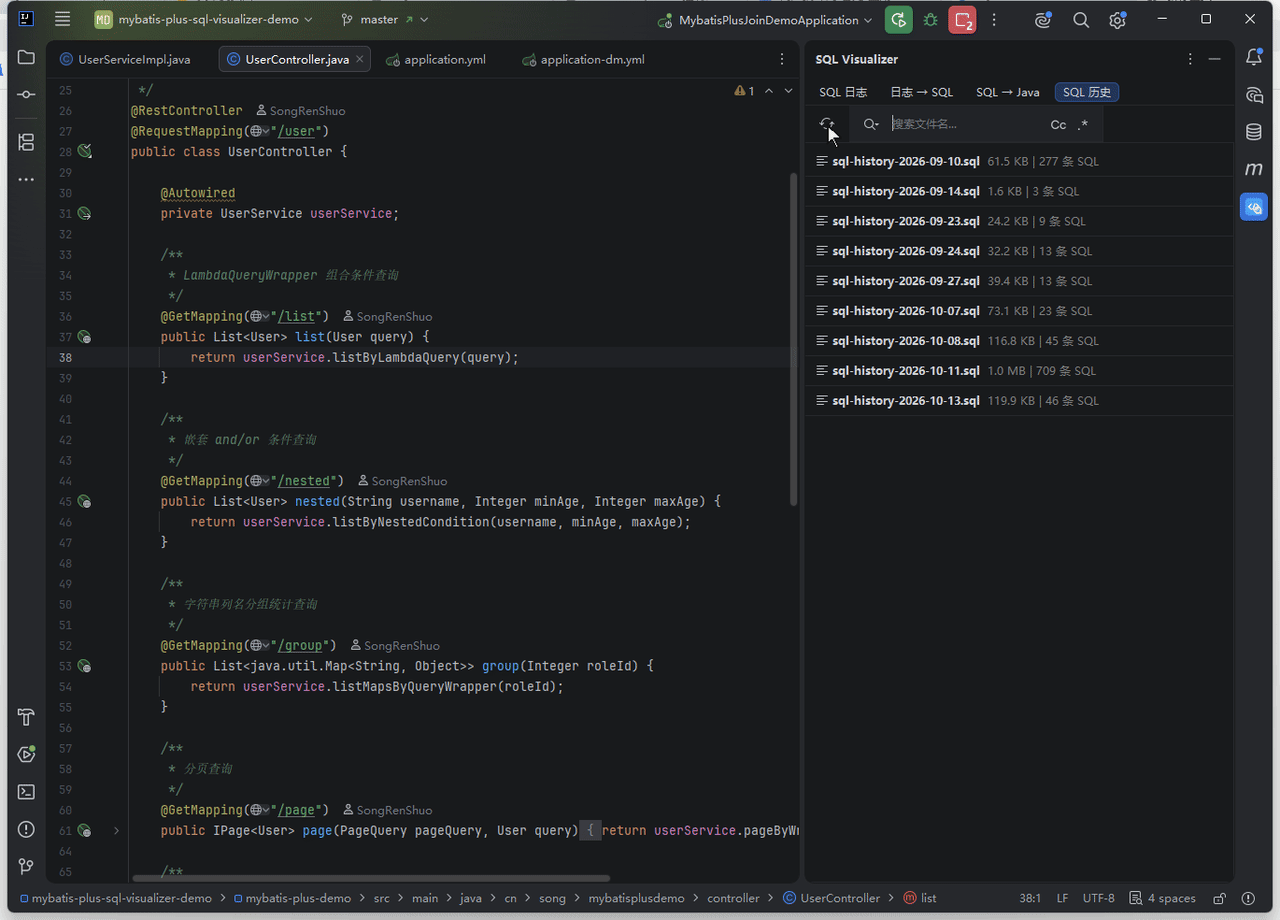The height and width of the screenshot is (920, 1280).
Task: Open the Git tool window
Action: click(x=26, y=866)
